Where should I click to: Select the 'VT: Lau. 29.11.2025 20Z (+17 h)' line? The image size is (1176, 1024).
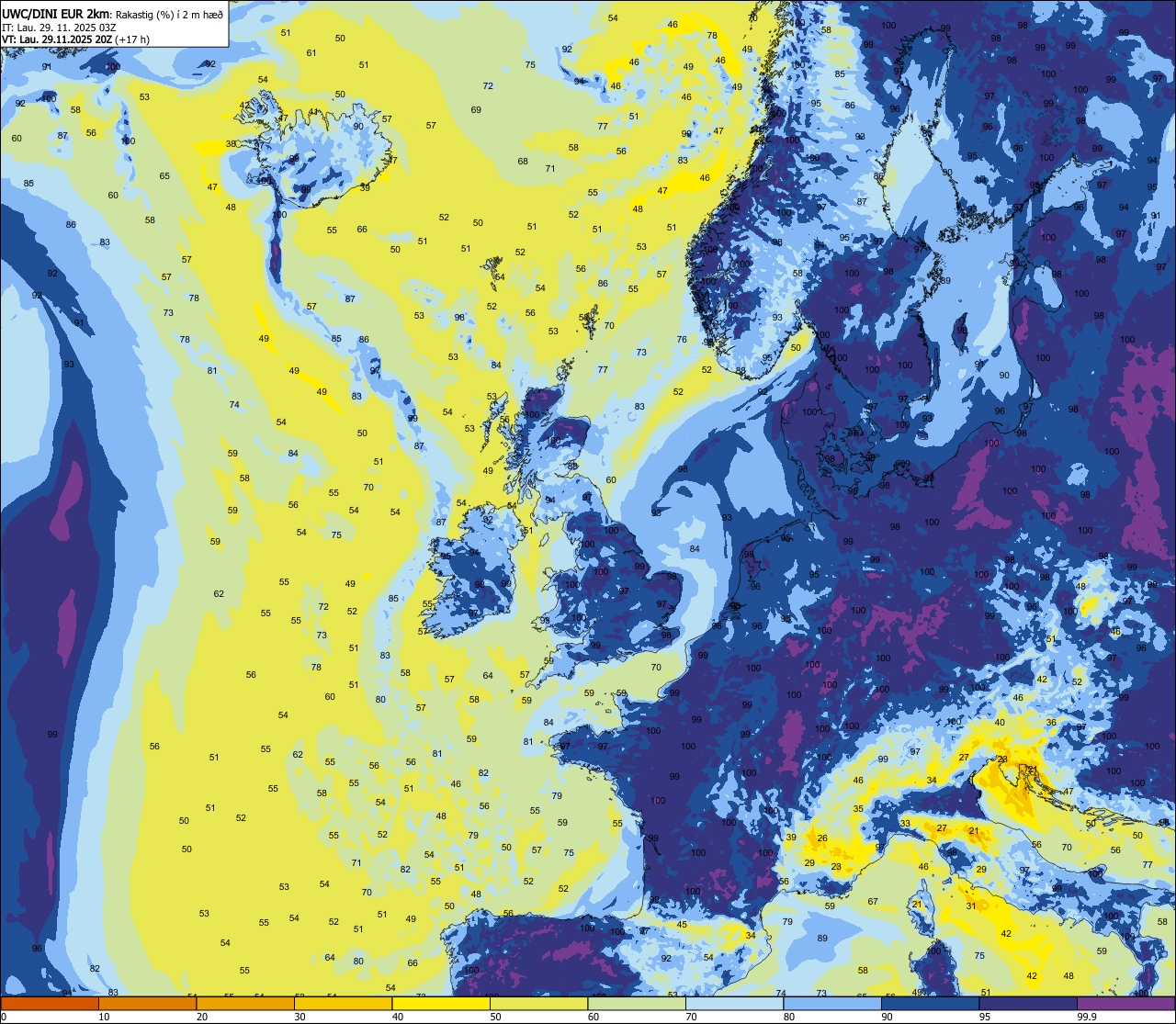(x=76, y=39)
